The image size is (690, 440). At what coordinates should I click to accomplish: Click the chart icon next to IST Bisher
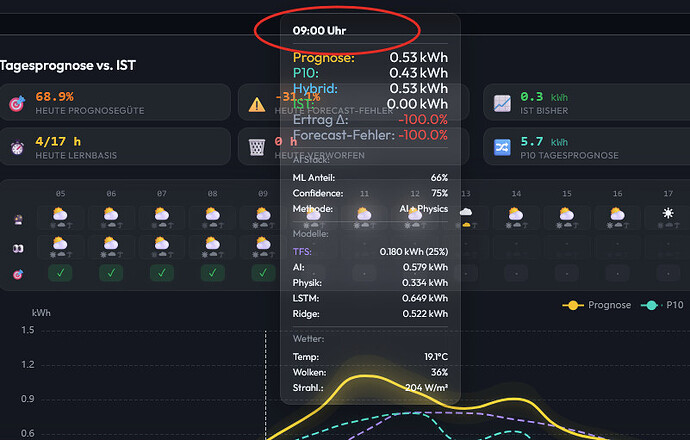click(502, 103)
